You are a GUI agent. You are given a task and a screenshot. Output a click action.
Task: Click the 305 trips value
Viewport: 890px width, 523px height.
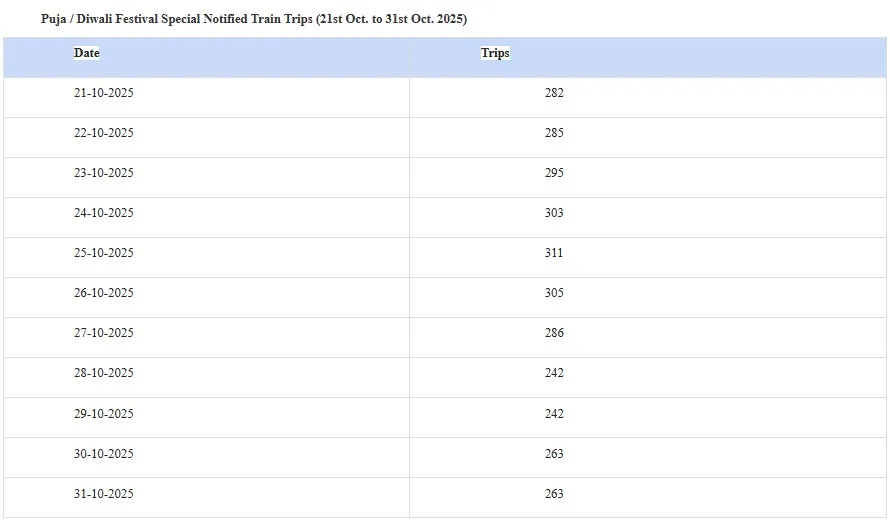click(x=554, y=293)
